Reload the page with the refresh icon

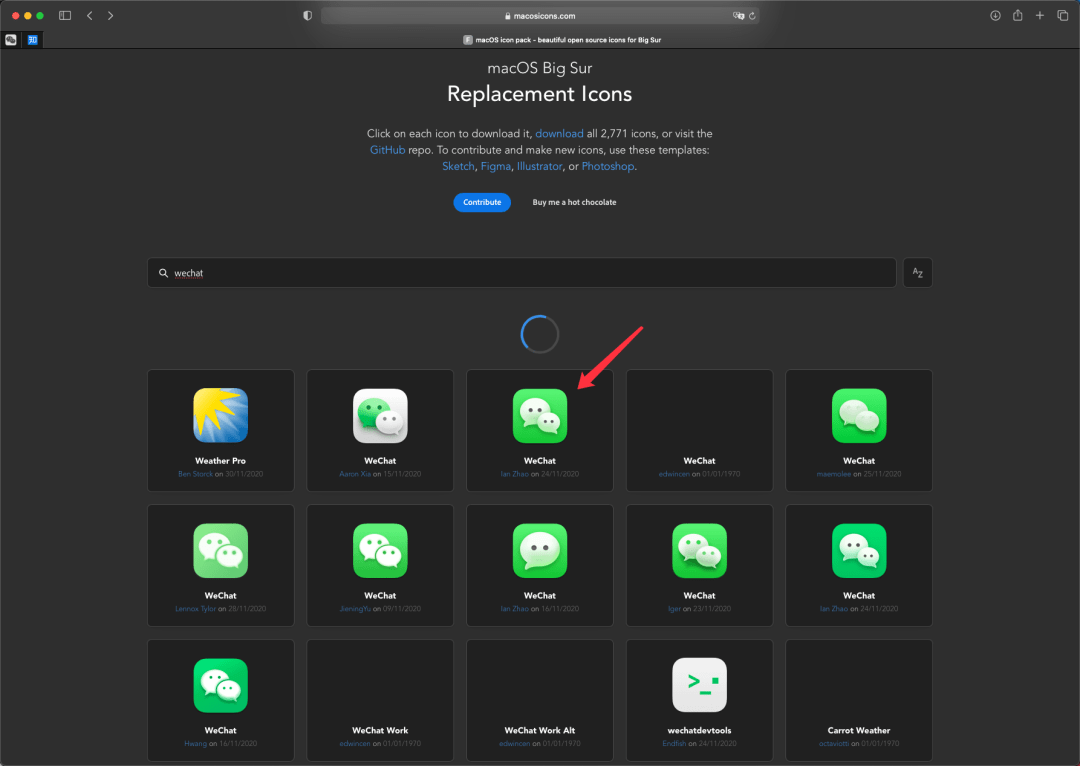pyautogui.click(x=752, y=15)
